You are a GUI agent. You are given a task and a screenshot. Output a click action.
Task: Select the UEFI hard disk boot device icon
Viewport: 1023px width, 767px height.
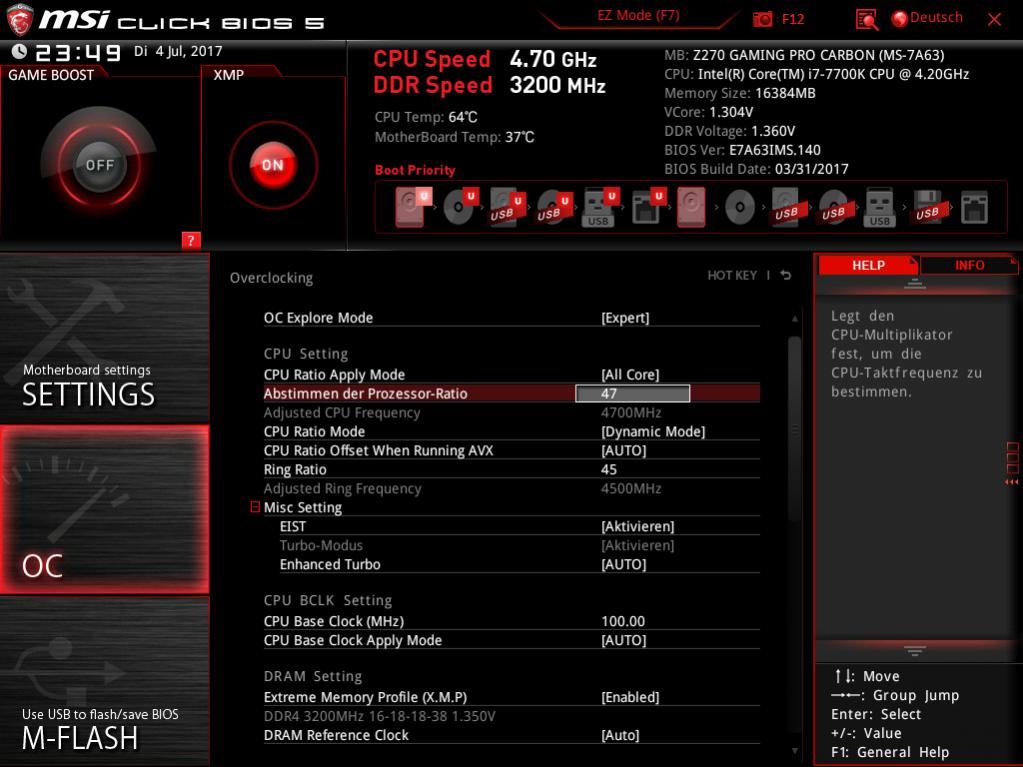413,207
